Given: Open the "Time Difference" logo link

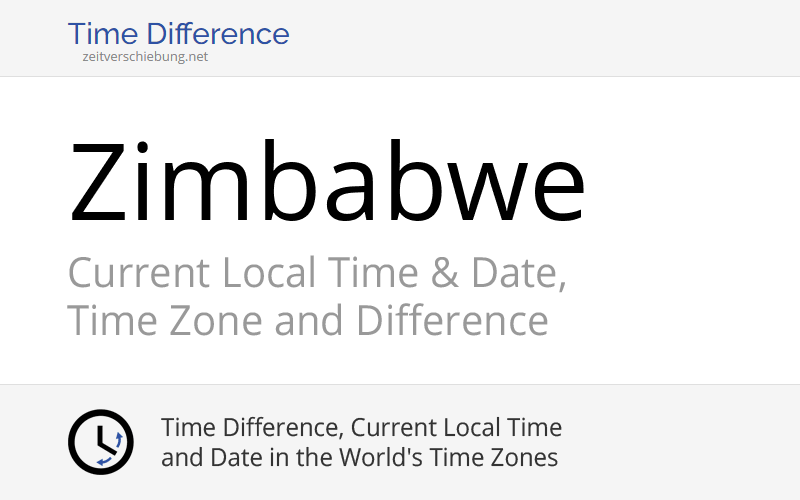Looking at the screenshot, I should coord(178,34).
